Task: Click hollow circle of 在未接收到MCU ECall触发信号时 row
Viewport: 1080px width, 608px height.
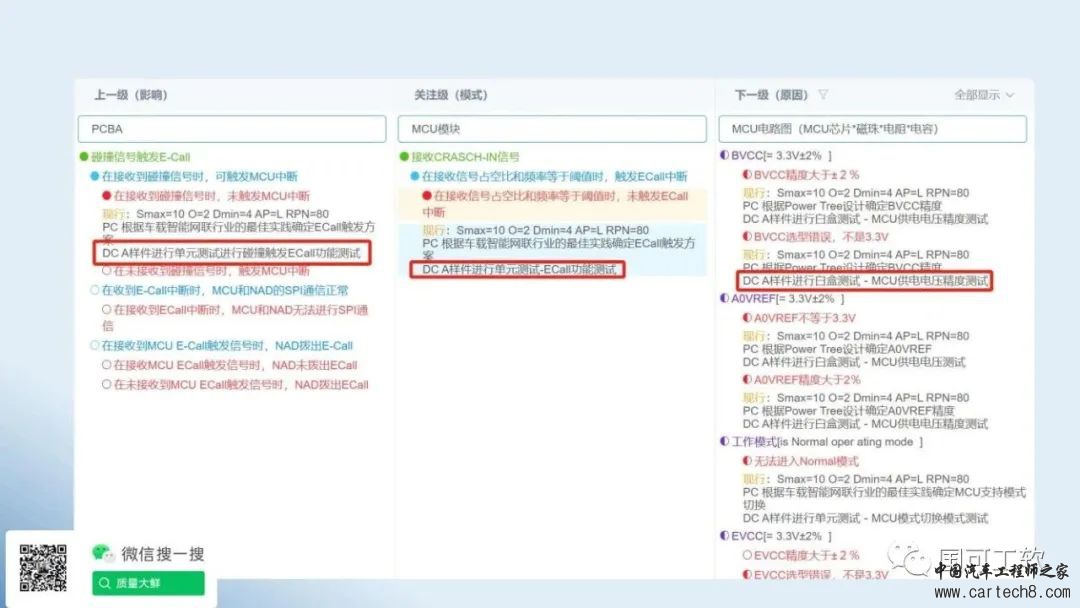Action: point(107,384)
